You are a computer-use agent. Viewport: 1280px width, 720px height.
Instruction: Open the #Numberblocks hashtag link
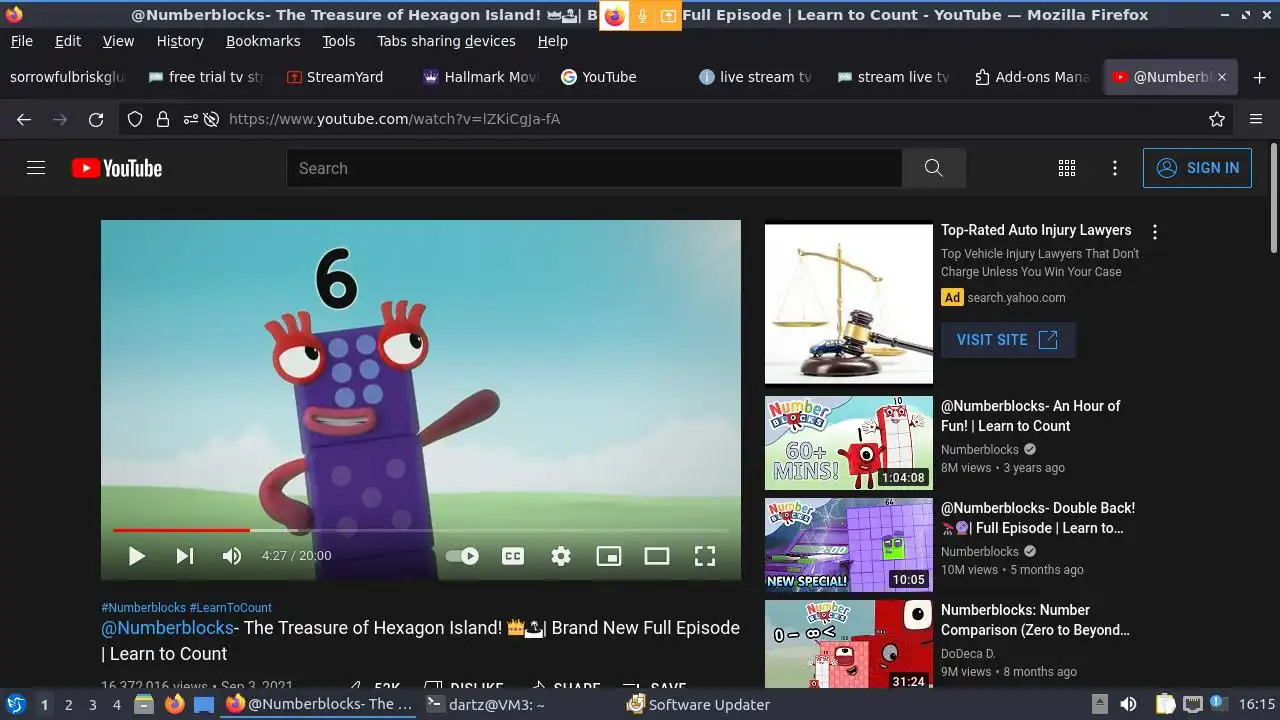click(x=143, y=607)
